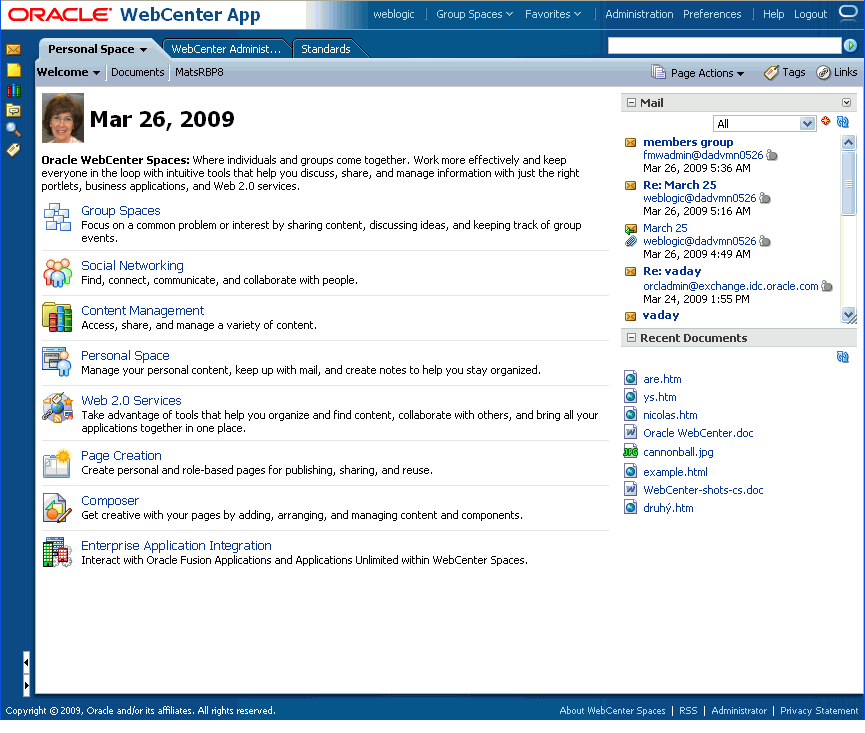Open the yellow Notes icon in sidebar
865x733 pixels.
(x=13, y=70)
